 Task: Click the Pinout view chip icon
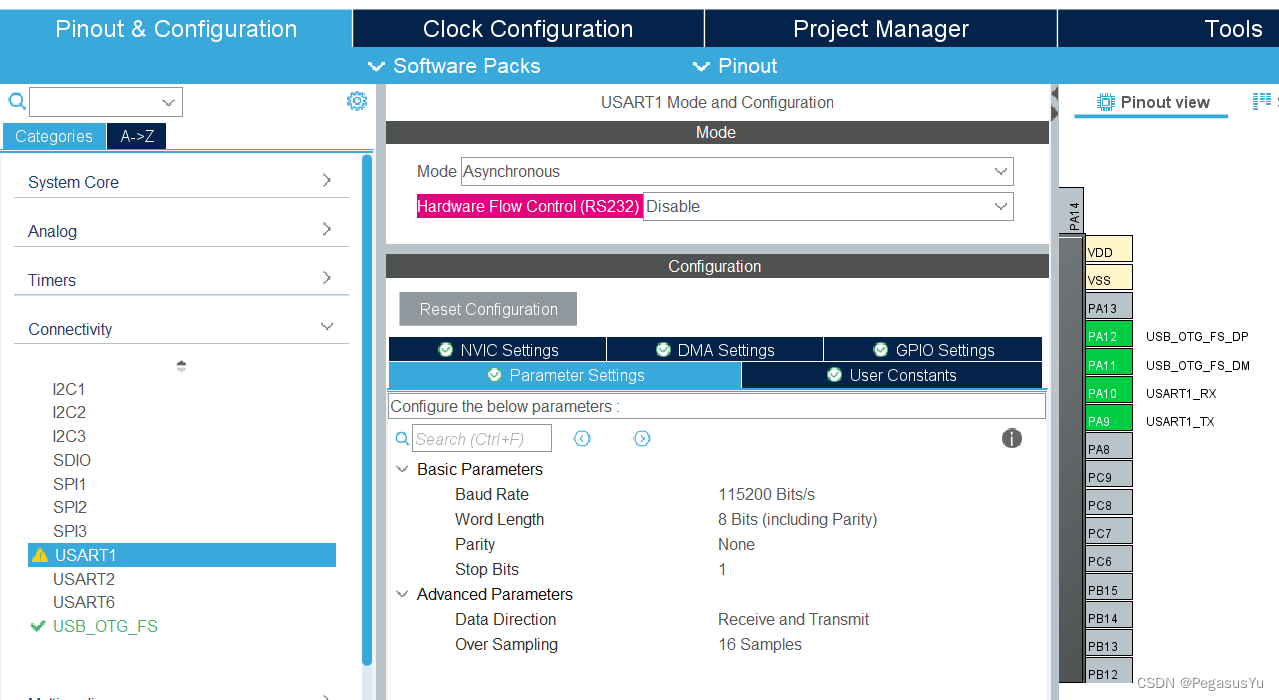[1105, 102]
